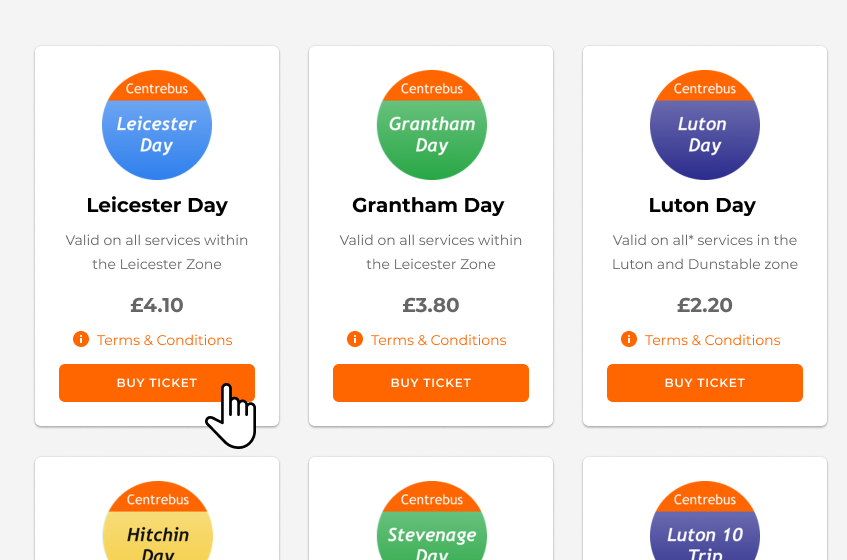Click the Luton Day purple ticket badge
Screen dimensions: 847x560
705,125
